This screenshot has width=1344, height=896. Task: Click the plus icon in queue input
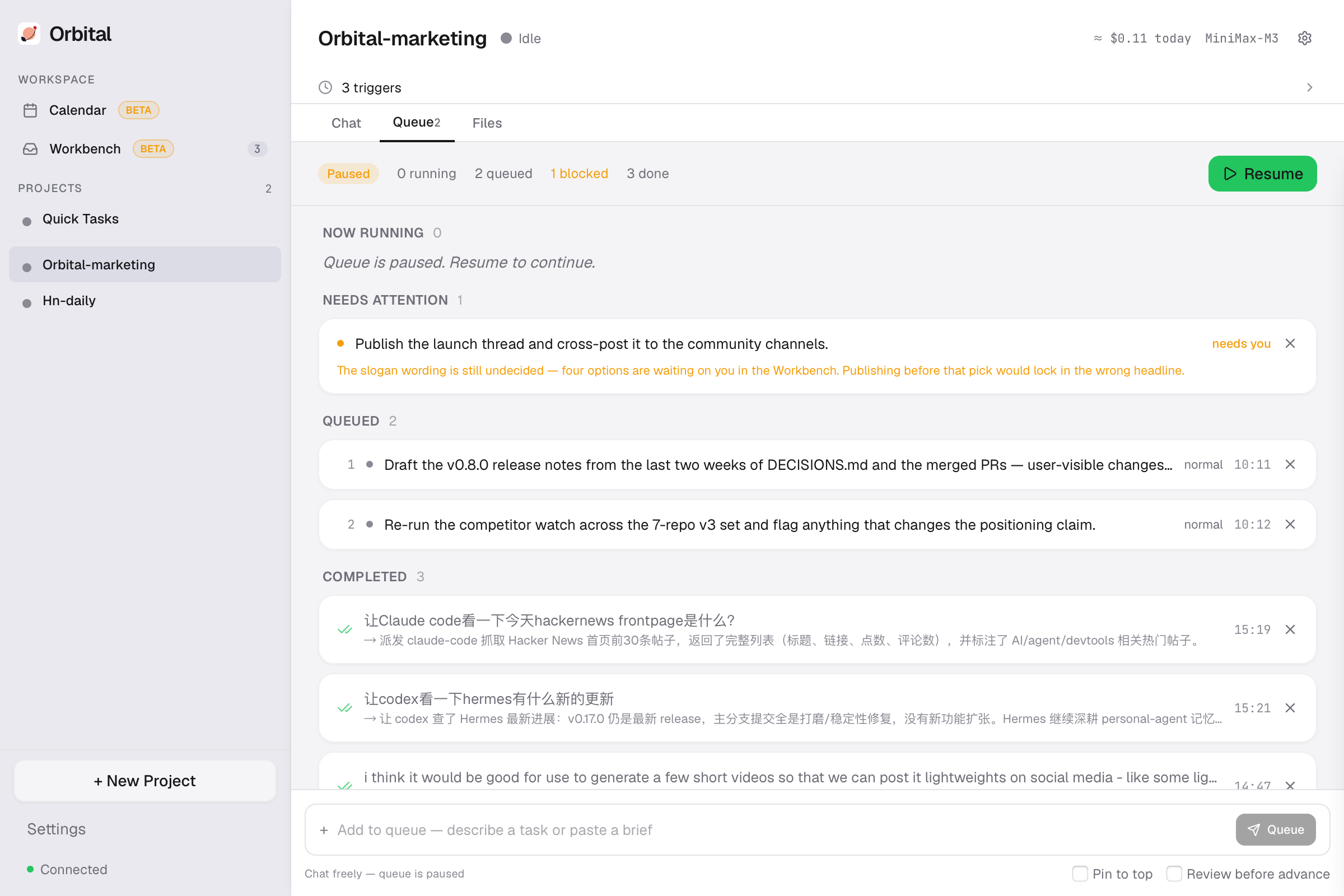tap(324, 830)
